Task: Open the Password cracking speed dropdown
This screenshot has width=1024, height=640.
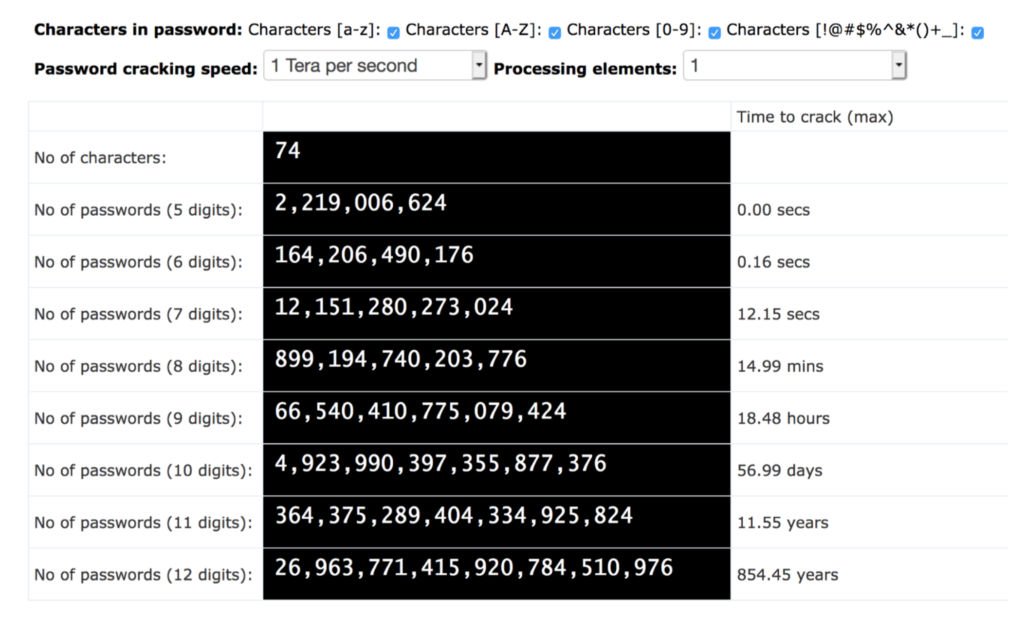Action: click(375, 67)
